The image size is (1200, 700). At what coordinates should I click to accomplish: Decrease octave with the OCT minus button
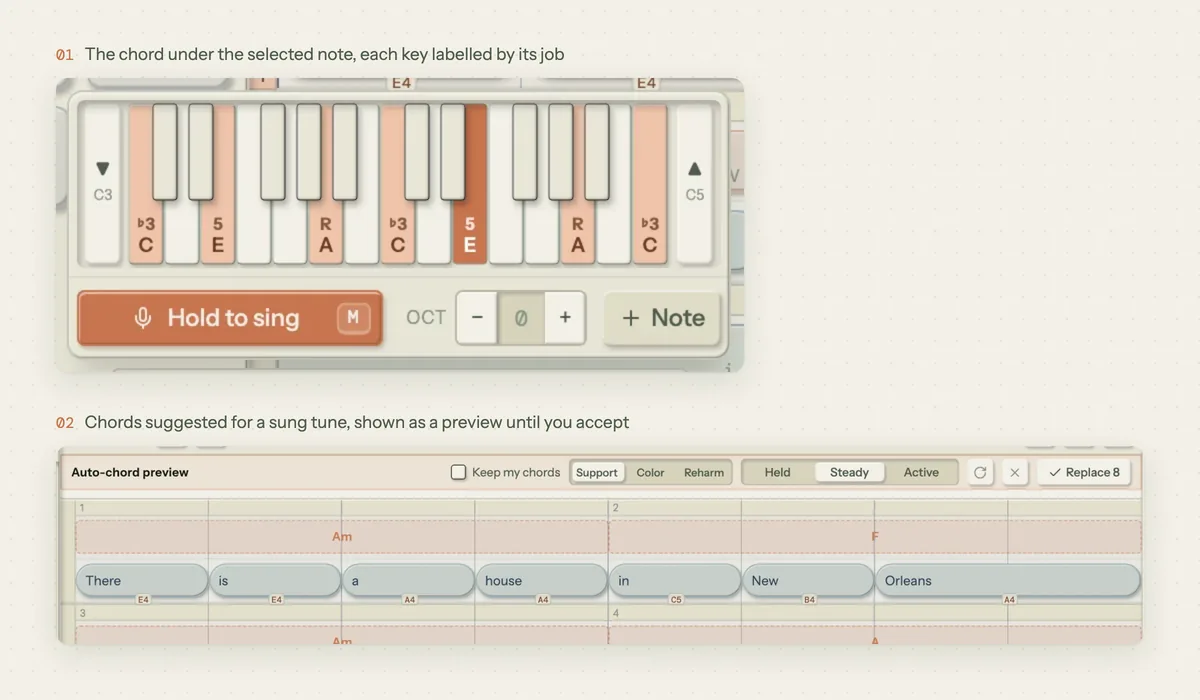pos(477,318)
